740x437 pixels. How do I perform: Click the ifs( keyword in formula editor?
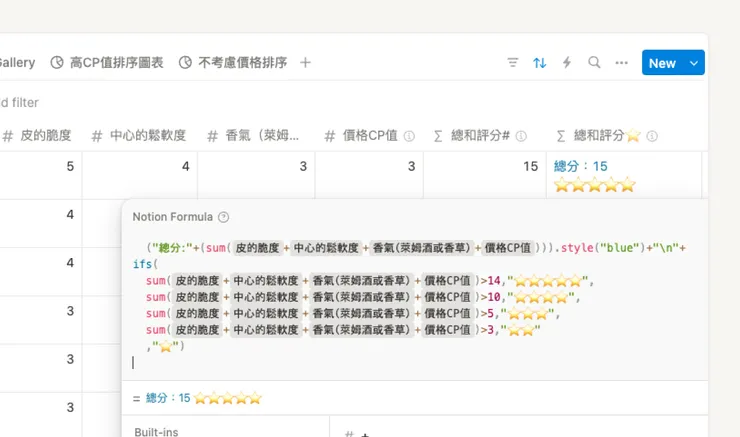(145, 264)
